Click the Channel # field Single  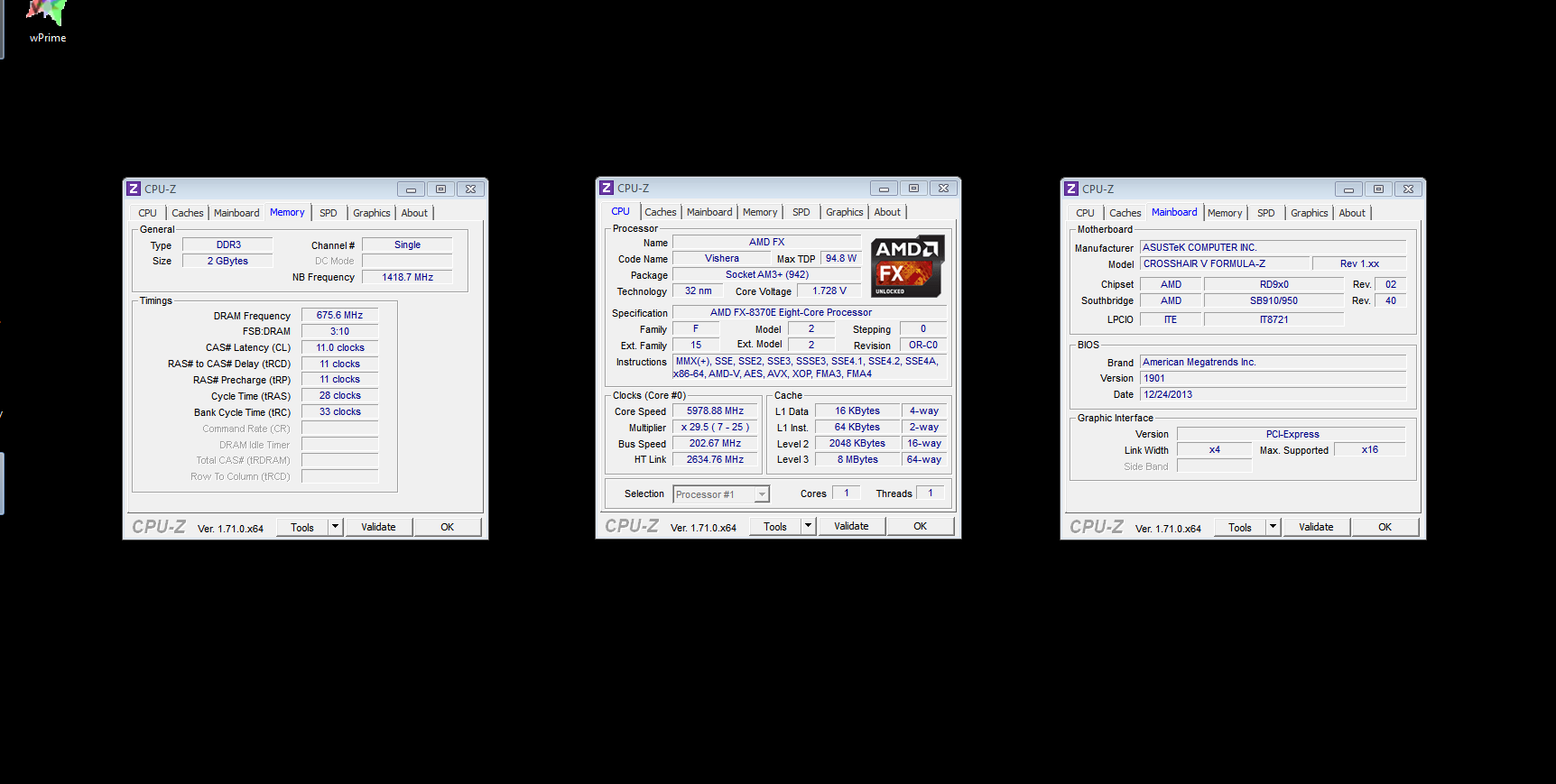pos(407,244)
